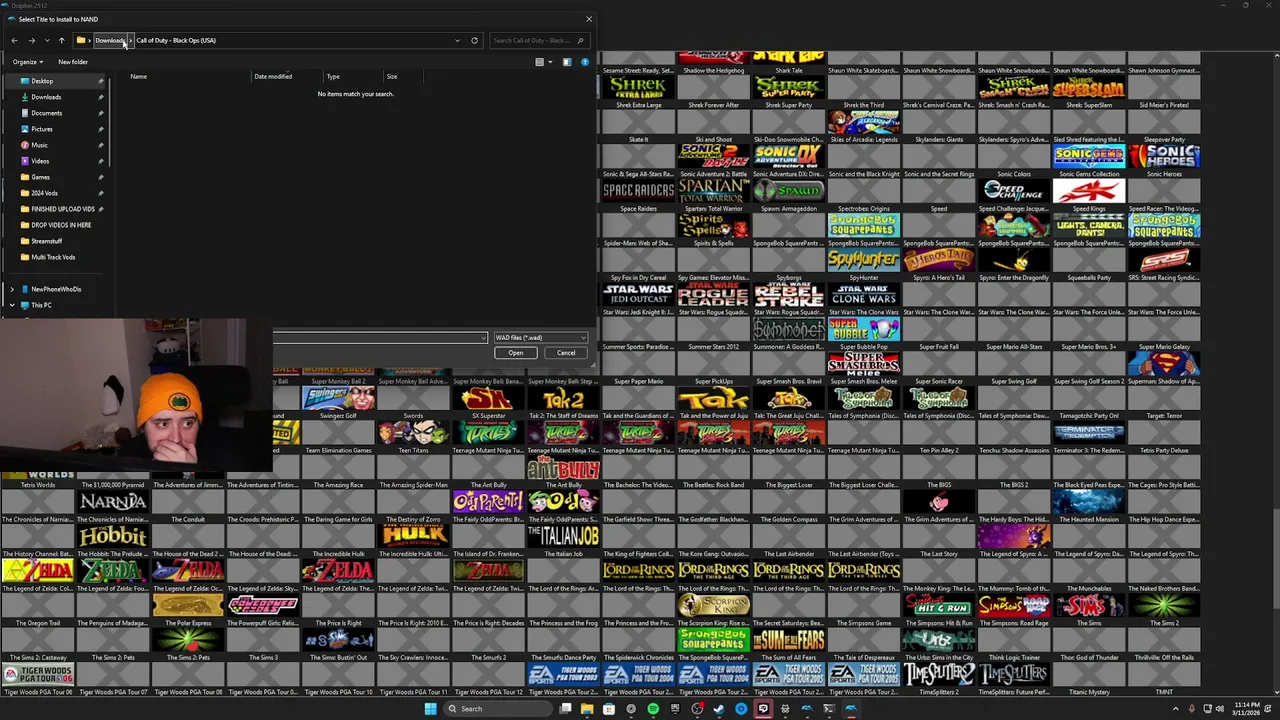1280x720 pixels.
Task: Click the Open button
Action: (x=516, y=353)
